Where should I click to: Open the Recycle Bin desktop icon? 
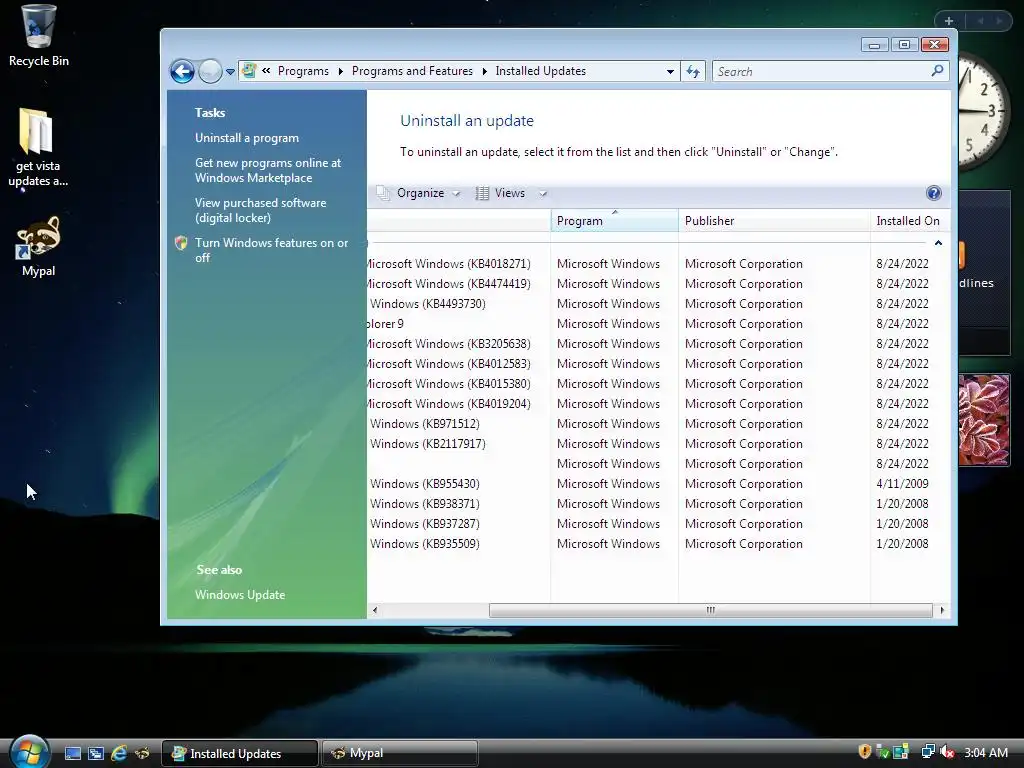[x=39, y=36]
